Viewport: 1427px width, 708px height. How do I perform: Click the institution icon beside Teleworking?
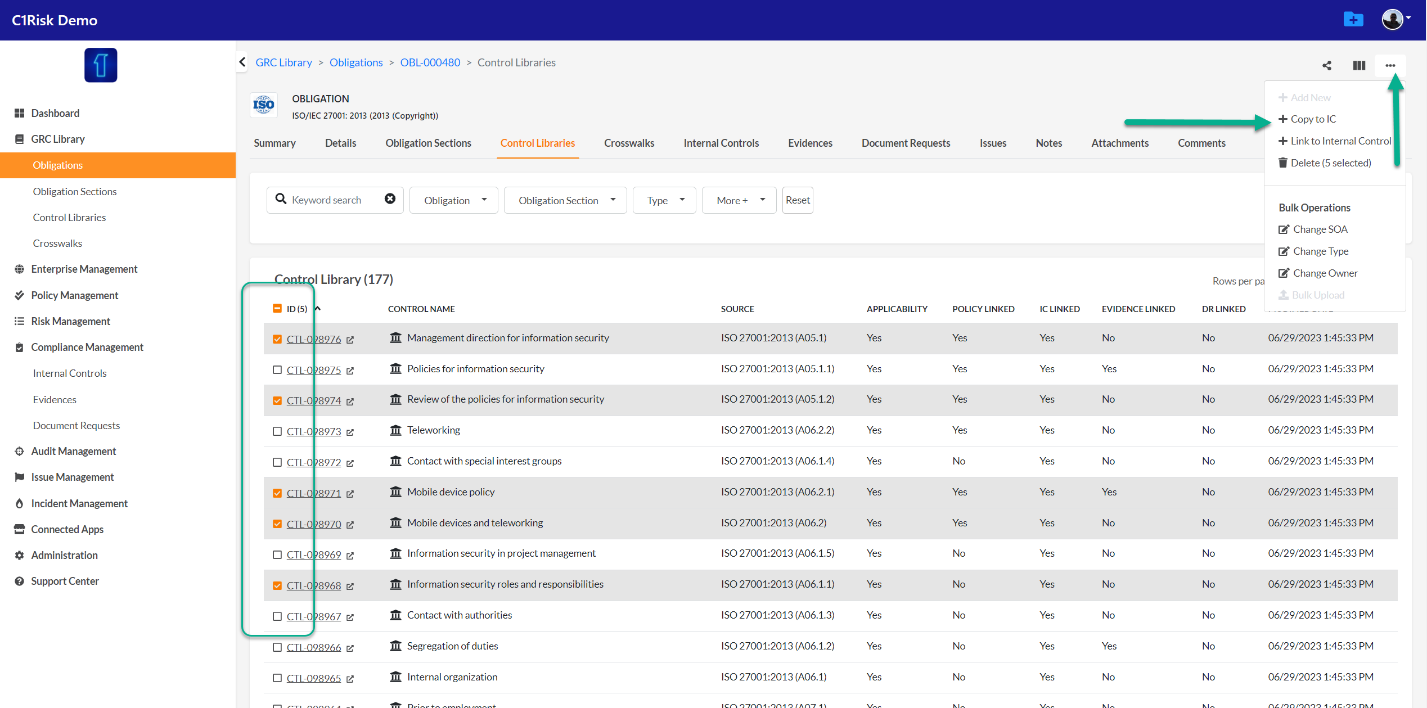coord(396,430)
